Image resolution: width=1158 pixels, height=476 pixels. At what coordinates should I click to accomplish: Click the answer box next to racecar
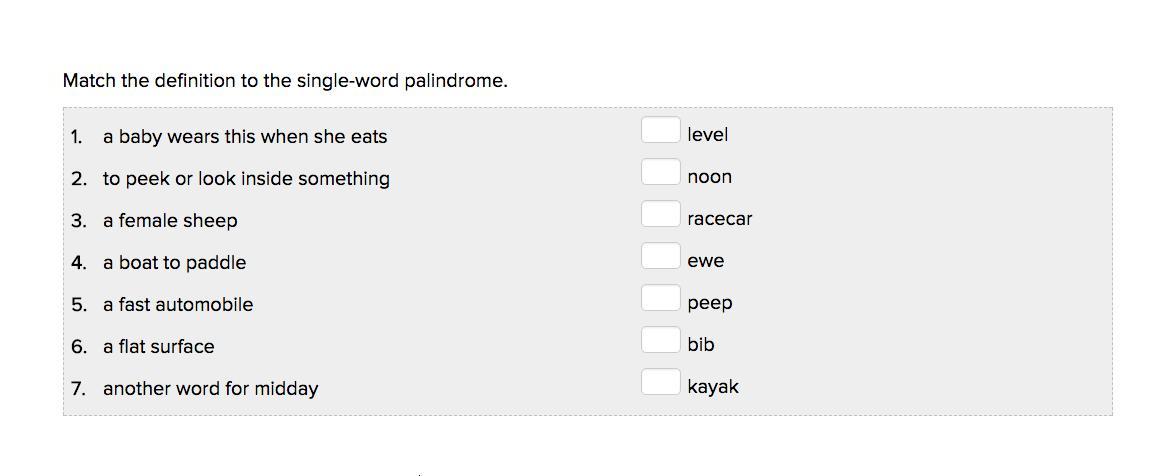(x=660, y=214)
